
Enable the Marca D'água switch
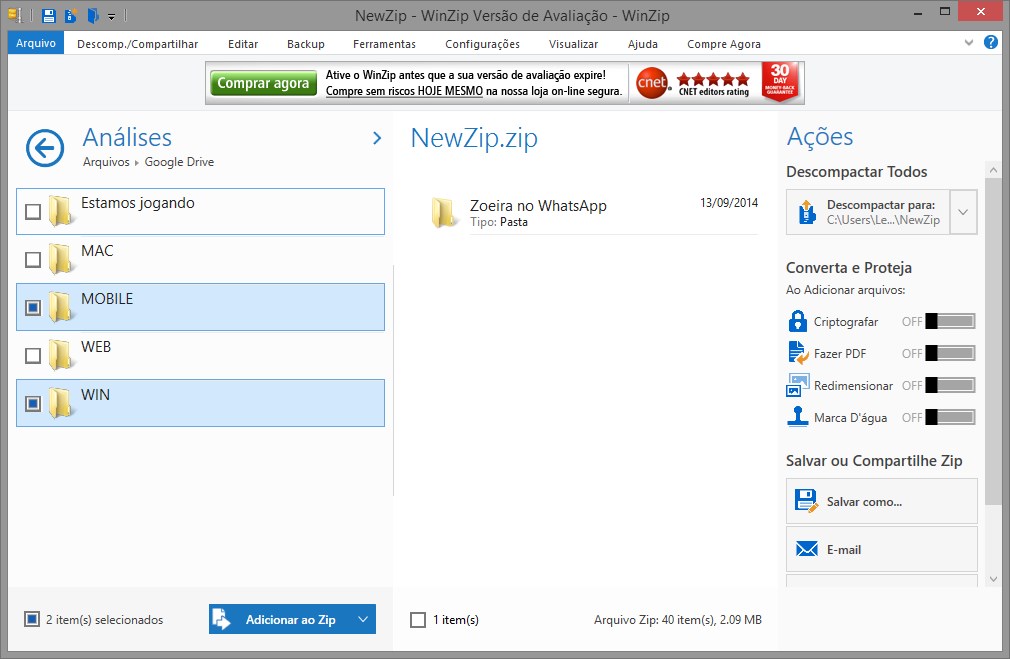point(950,417)
